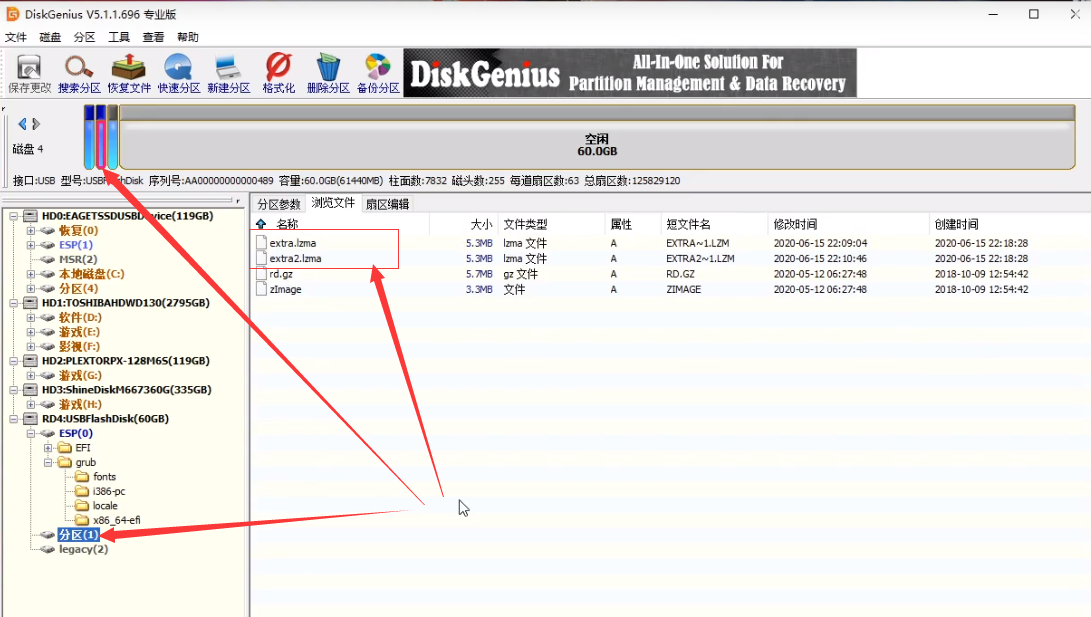Switch to the 扇区编辑 tab
The image size is (1091, 617).
388,204
